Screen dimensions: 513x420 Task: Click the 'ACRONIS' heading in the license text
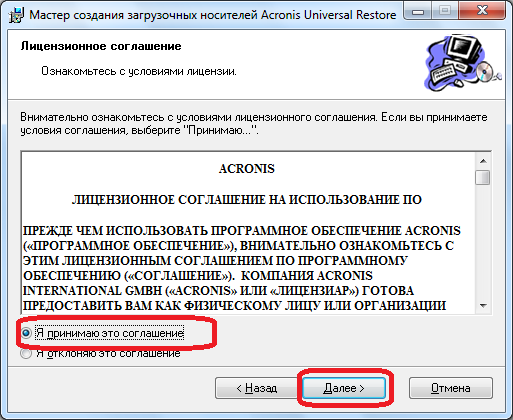point(247,169)
